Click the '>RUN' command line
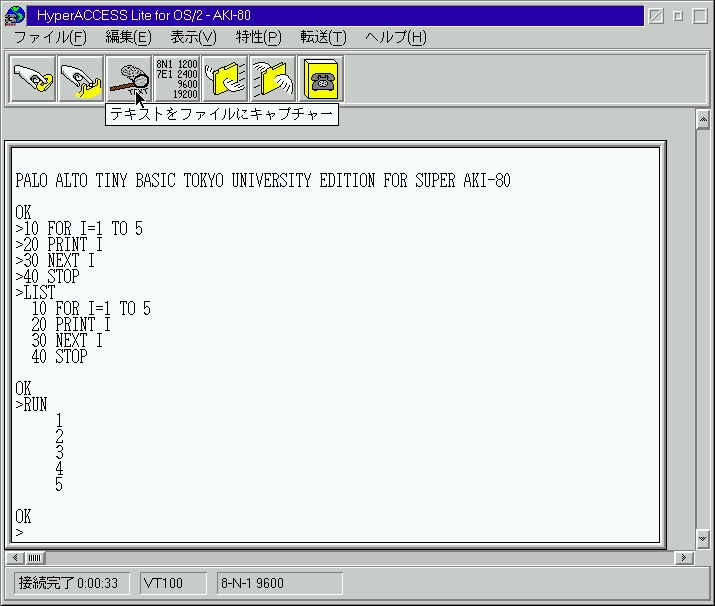The image size is (715, 606). 31,404
